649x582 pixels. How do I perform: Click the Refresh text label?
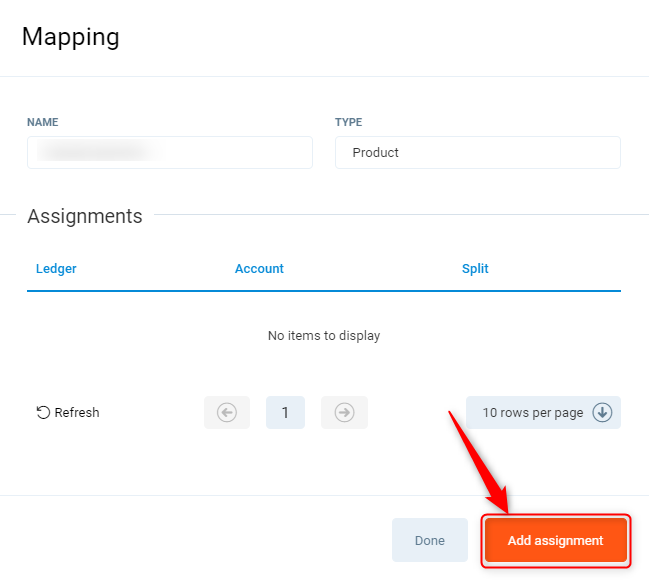(77, 412)
